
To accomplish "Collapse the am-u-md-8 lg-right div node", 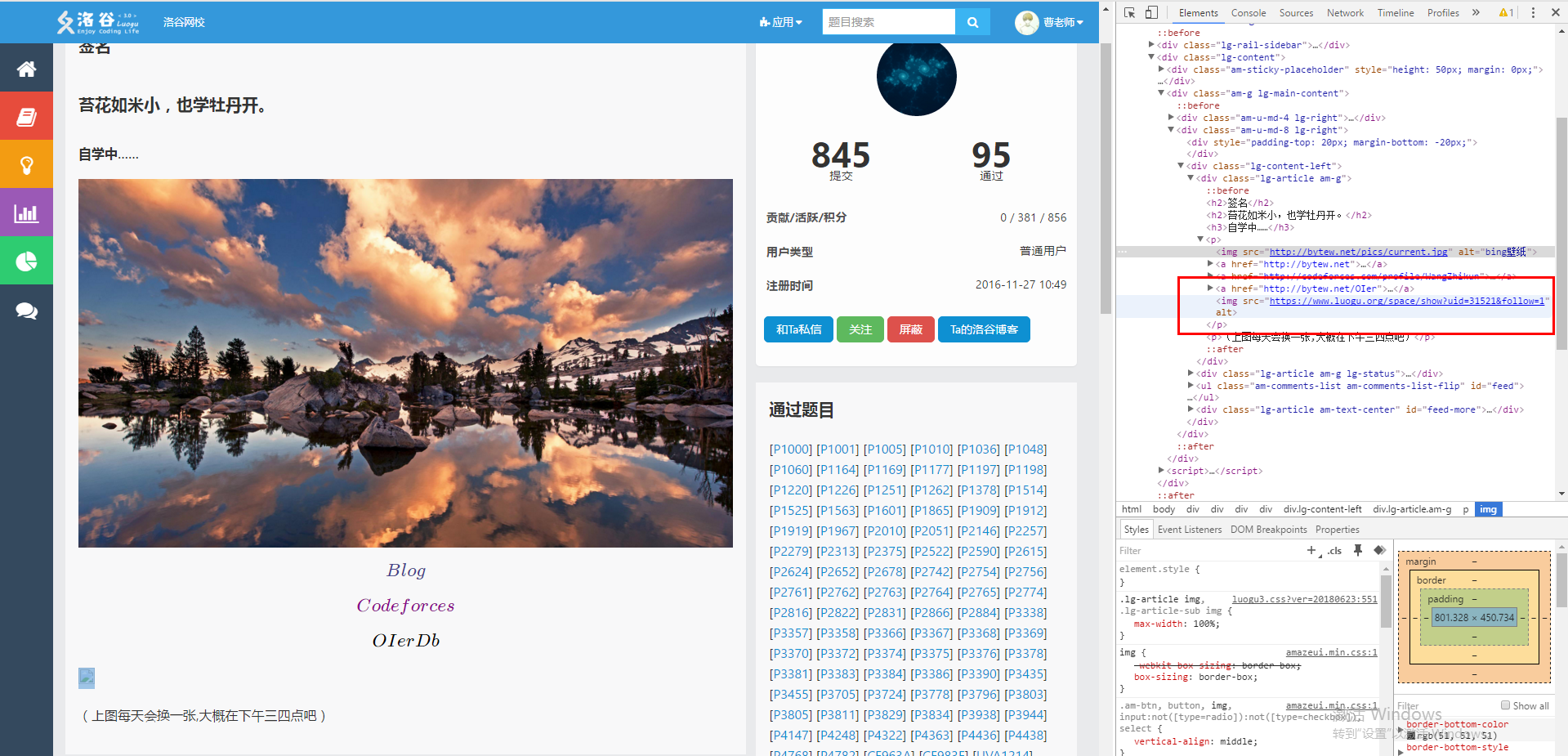I will pos(1171,130).
